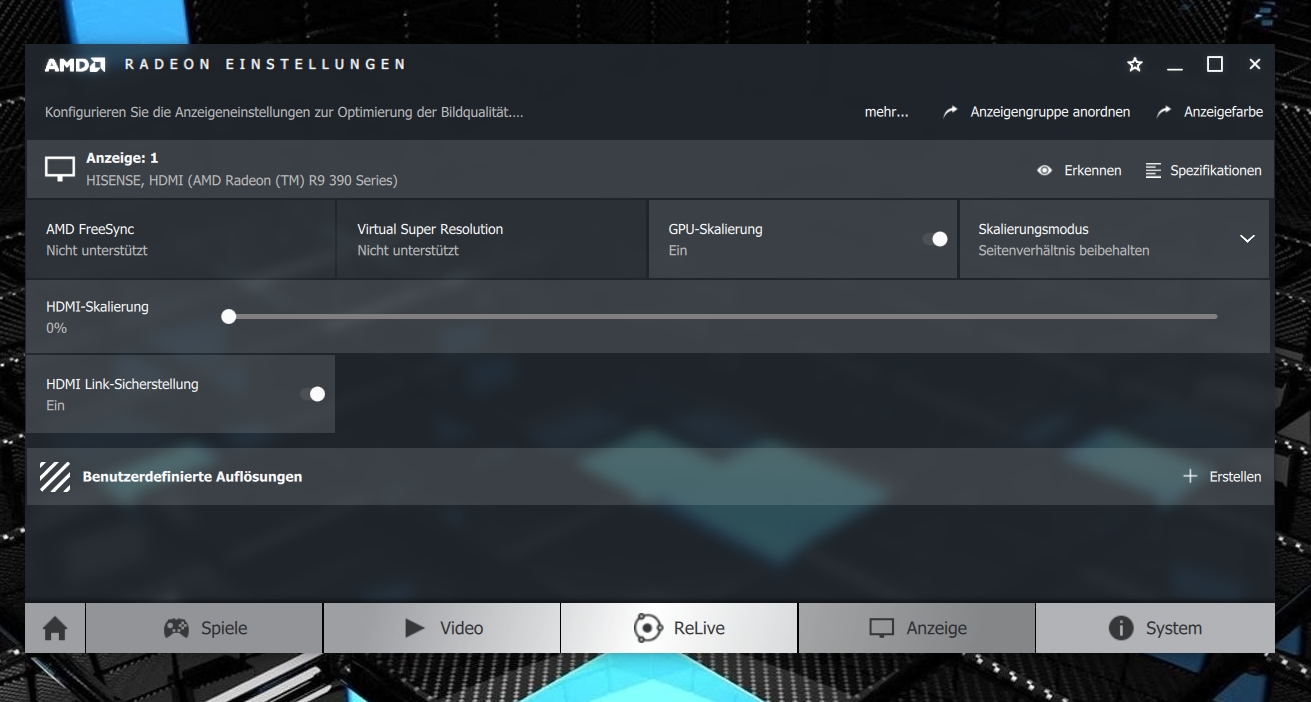Click the Anzeige: 1 label
1311x702 pixels.
coord(122,158)
